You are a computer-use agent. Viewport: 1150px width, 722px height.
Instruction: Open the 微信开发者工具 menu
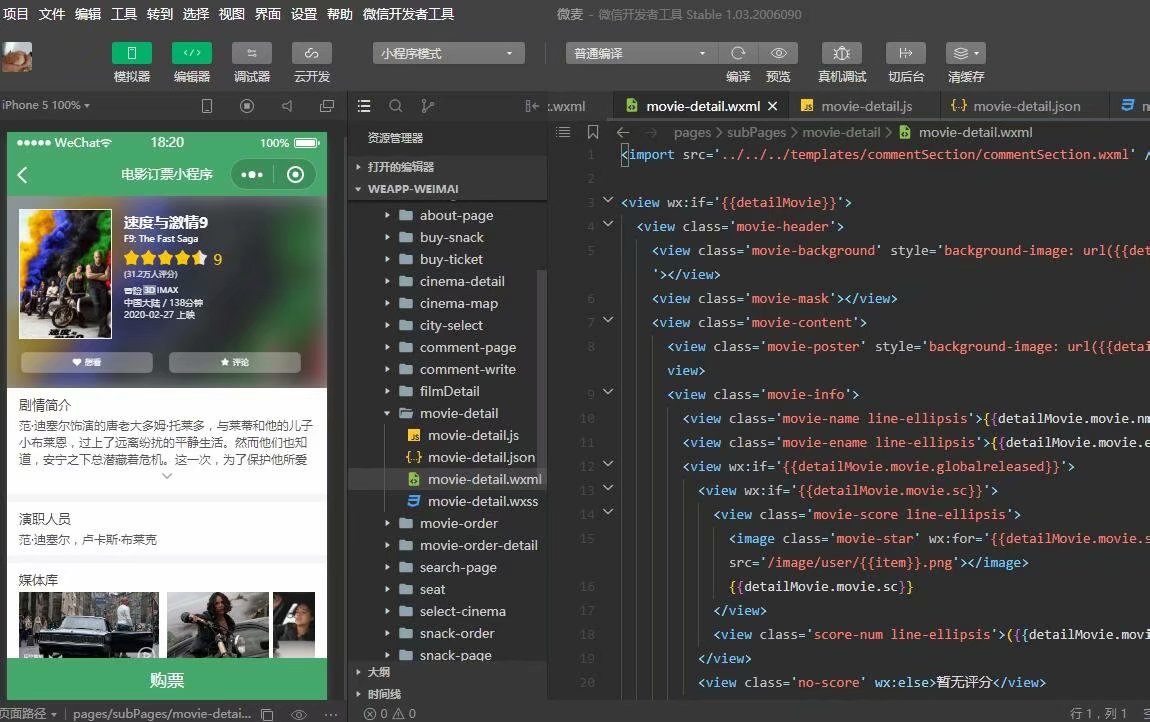[409, 14]
